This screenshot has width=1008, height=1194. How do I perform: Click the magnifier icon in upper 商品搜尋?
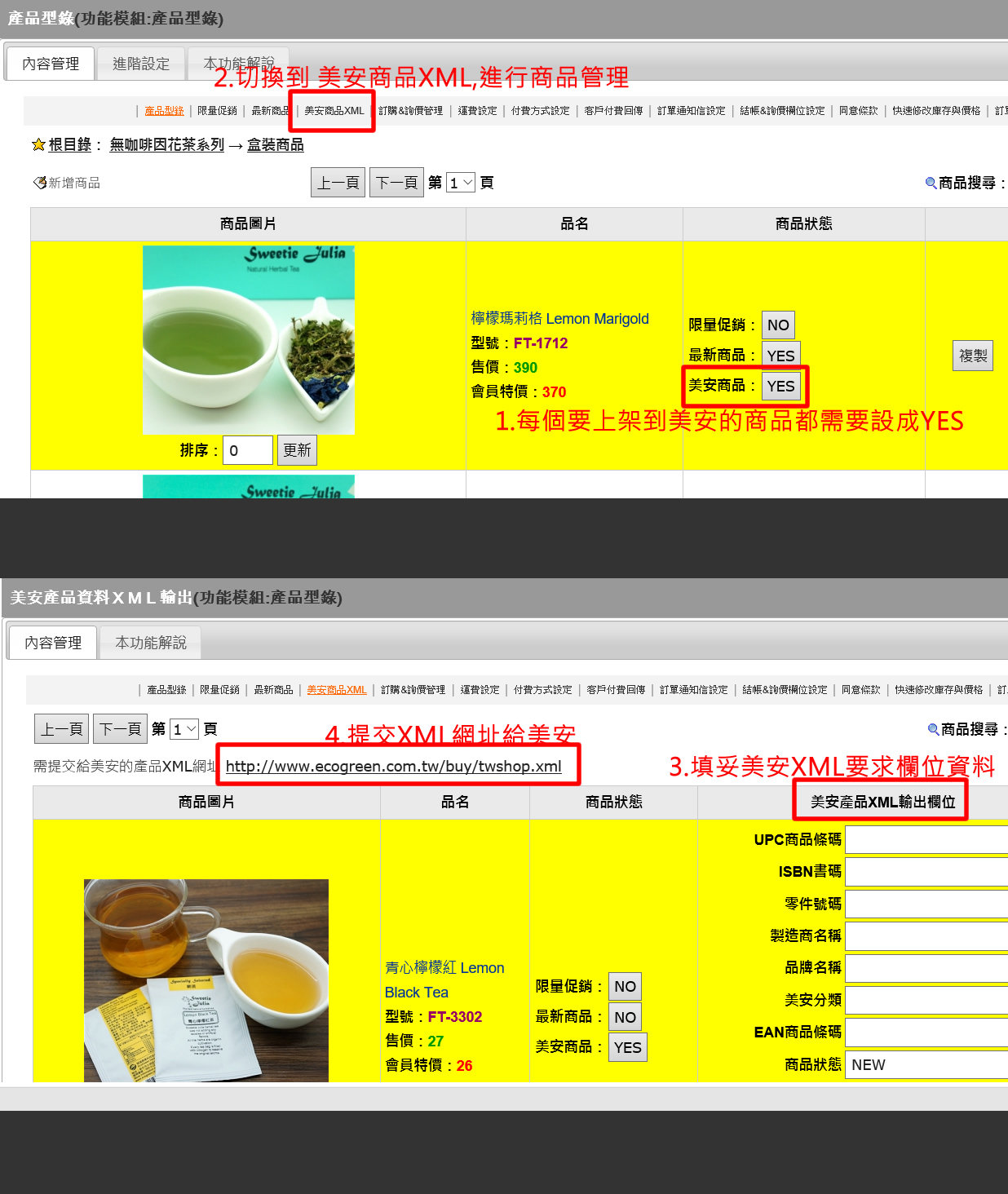[x=931, y=183]
